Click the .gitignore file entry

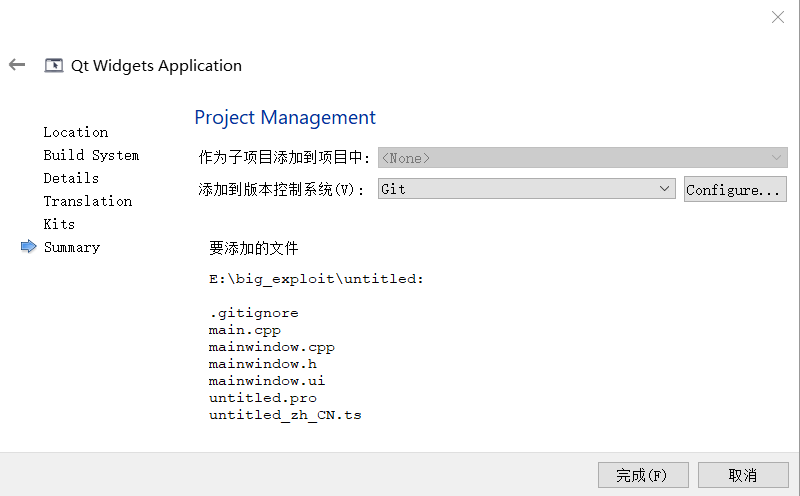253,313
